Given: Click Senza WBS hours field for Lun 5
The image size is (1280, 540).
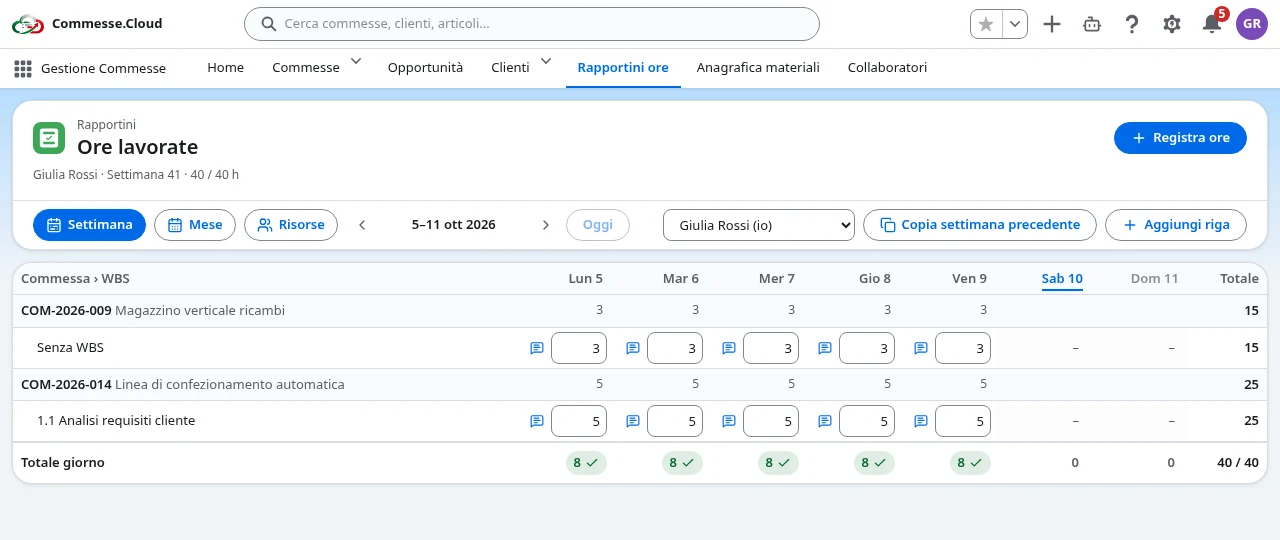Looking at the screenshot, I should pos(579,348).
